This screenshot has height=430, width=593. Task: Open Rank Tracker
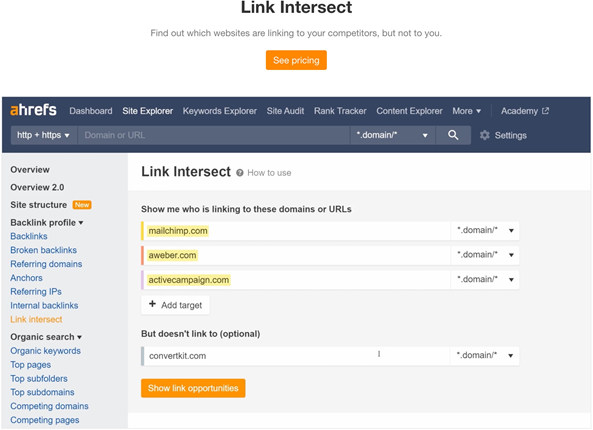[x=340, y=111]
